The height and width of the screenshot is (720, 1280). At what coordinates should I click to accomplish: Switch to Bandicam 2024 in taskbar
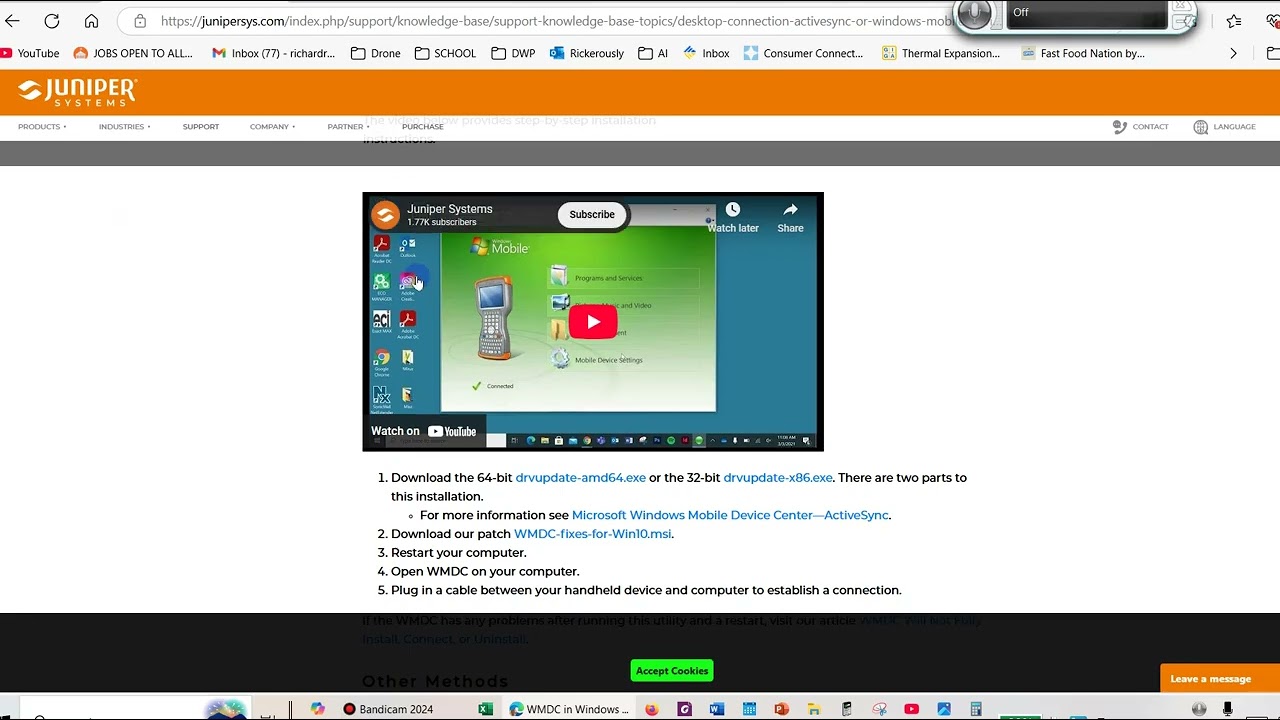[388, 709]
